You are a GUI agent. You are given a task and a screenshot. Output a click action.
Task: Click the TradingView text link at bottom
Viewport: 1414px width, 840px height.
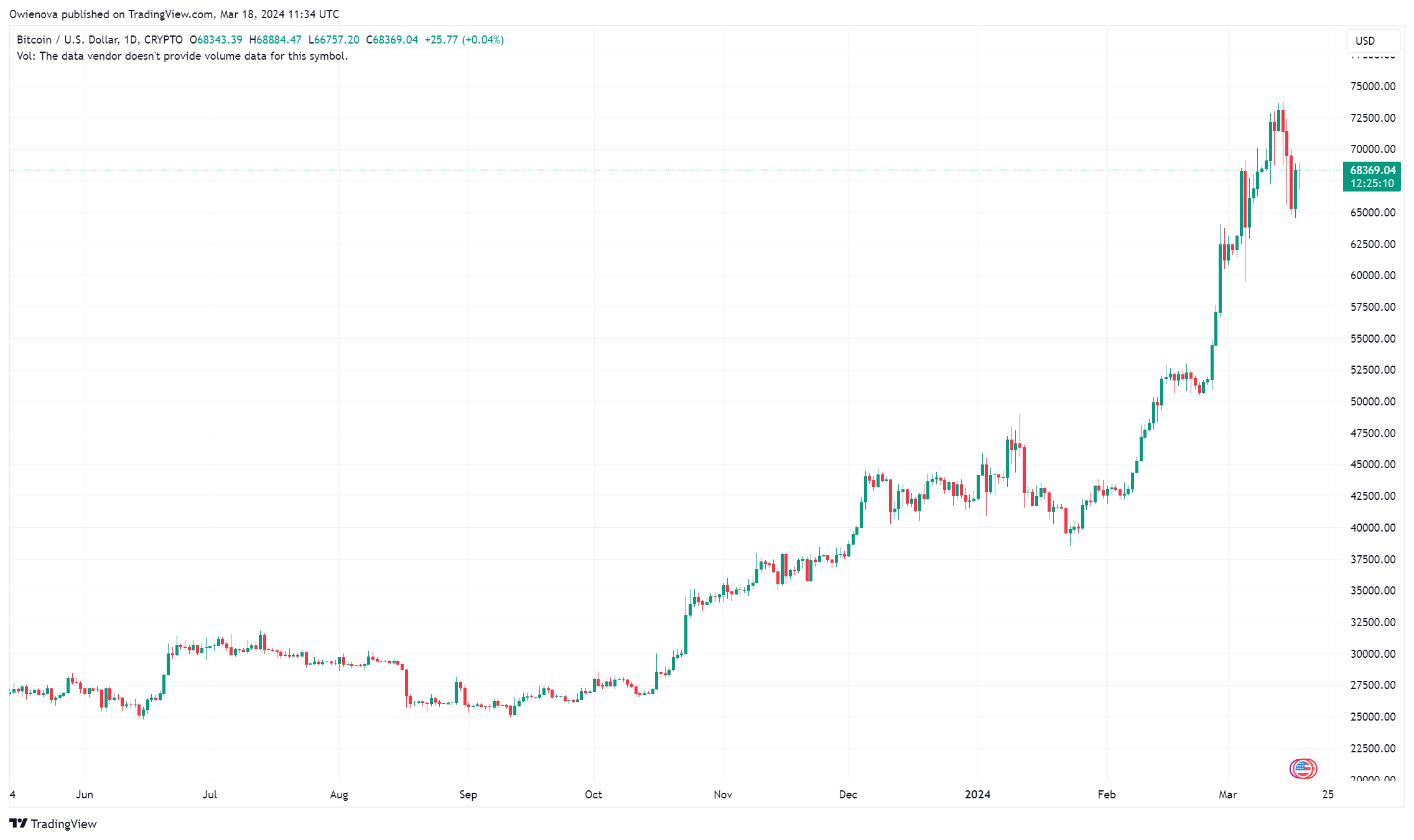(63, 824)
